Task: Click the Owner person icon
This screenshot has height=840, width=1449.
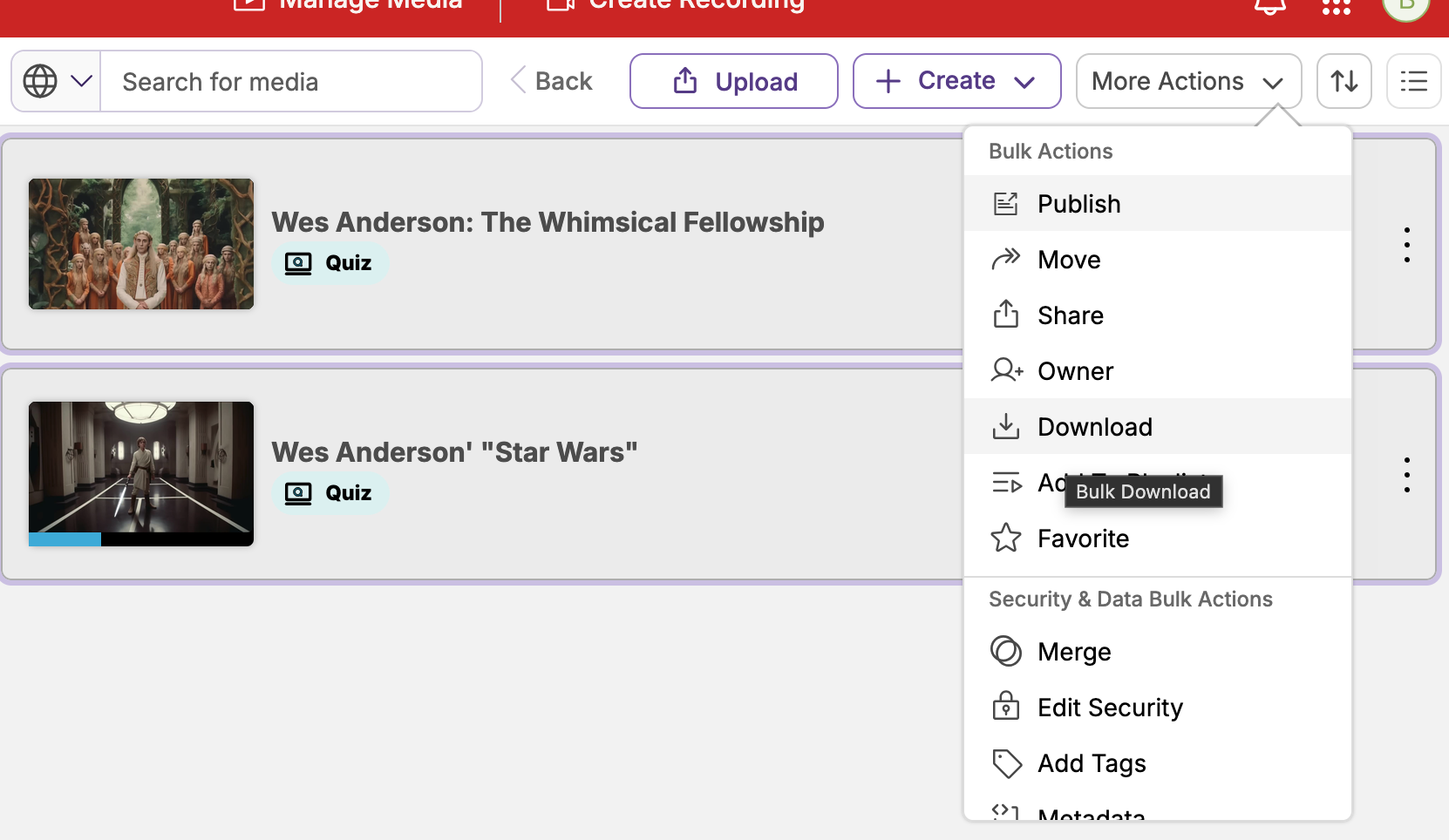Action: tap(1007, 370)
